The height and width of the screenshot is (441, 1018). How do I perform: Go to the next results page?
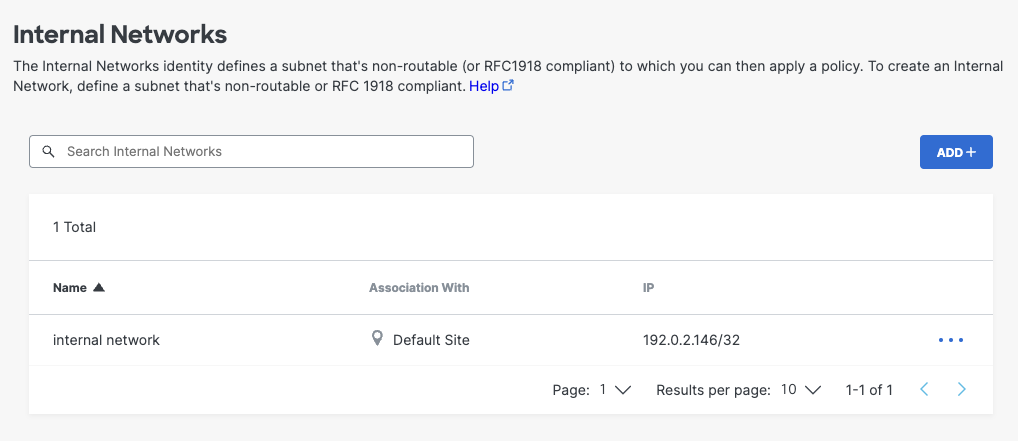tap(962, 390)
